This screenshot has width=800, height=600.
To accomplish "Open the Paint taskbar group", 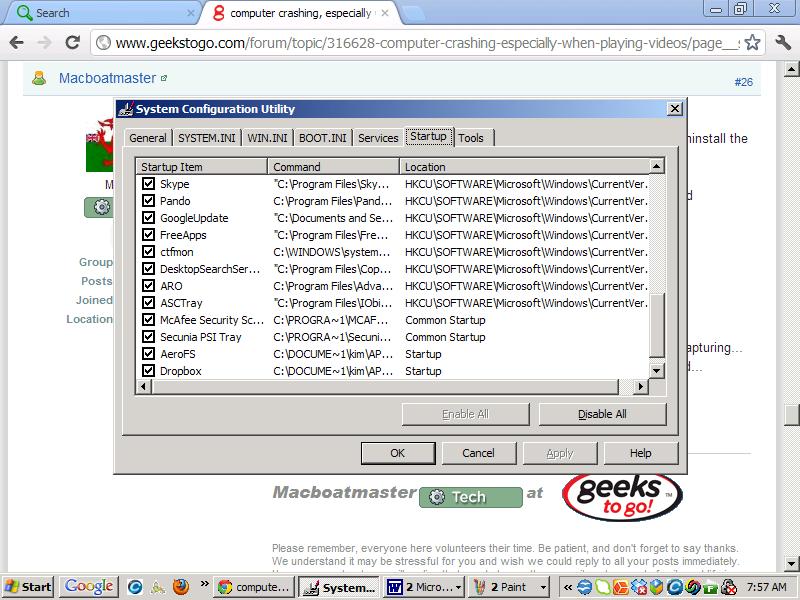I will pos(509,587).
